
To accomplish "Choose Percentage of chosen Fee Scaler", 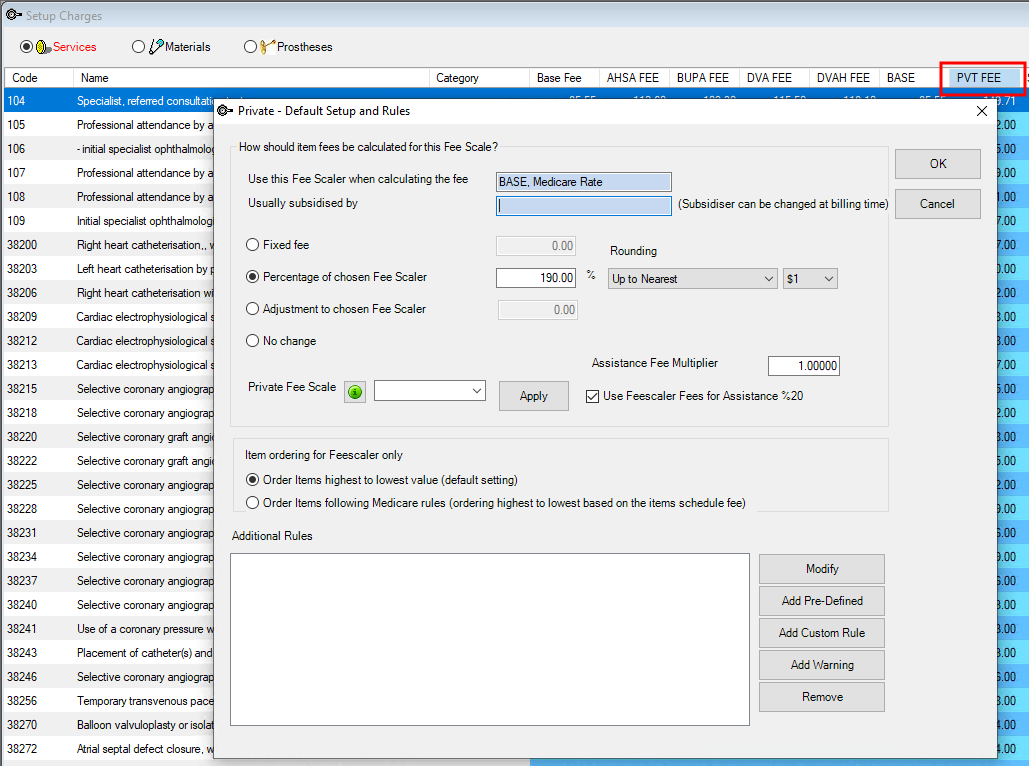I will 252,277.
